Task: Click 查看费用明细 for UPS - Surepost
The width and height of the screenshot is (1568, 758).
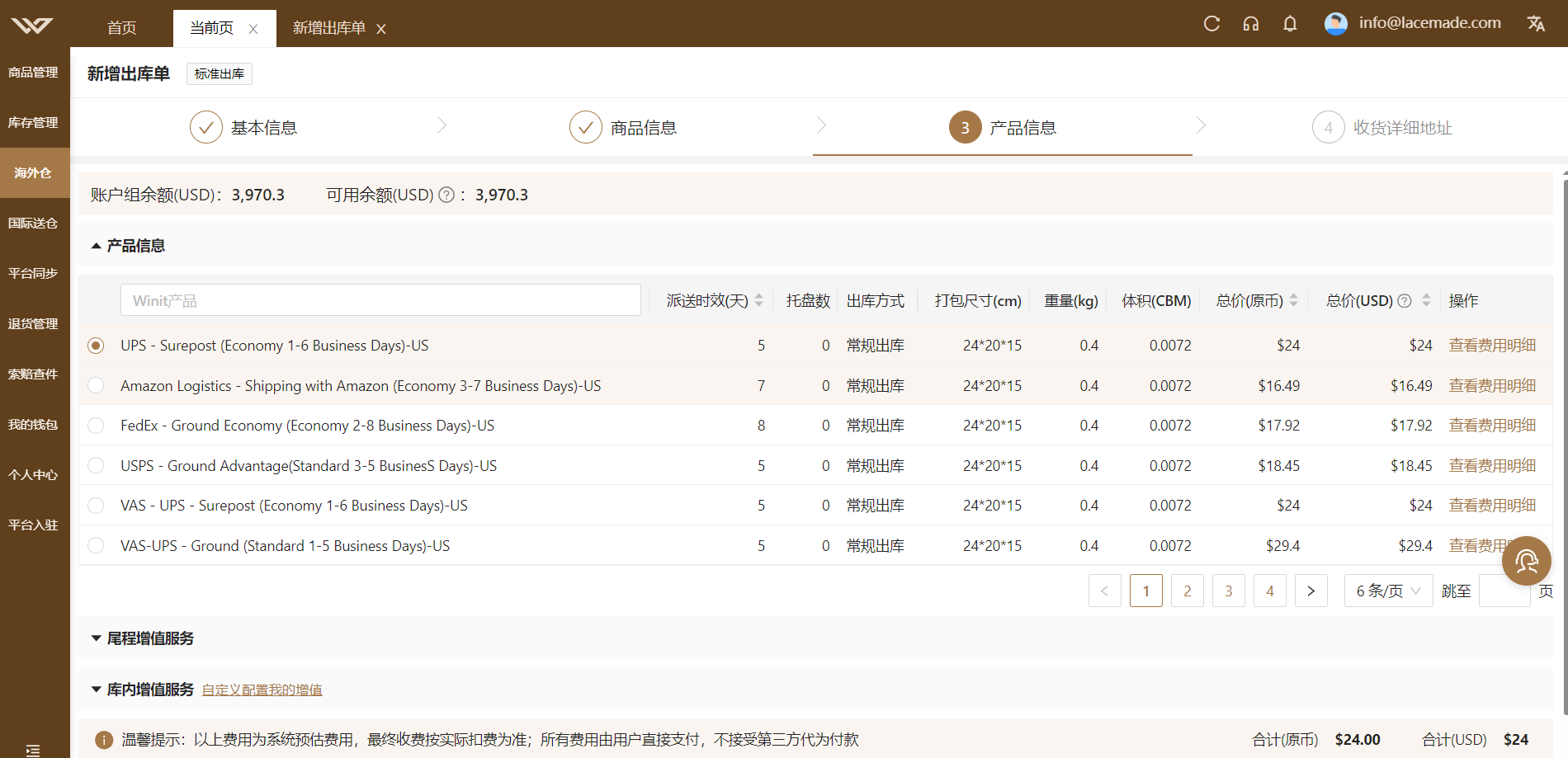Action: [1492, 346]
